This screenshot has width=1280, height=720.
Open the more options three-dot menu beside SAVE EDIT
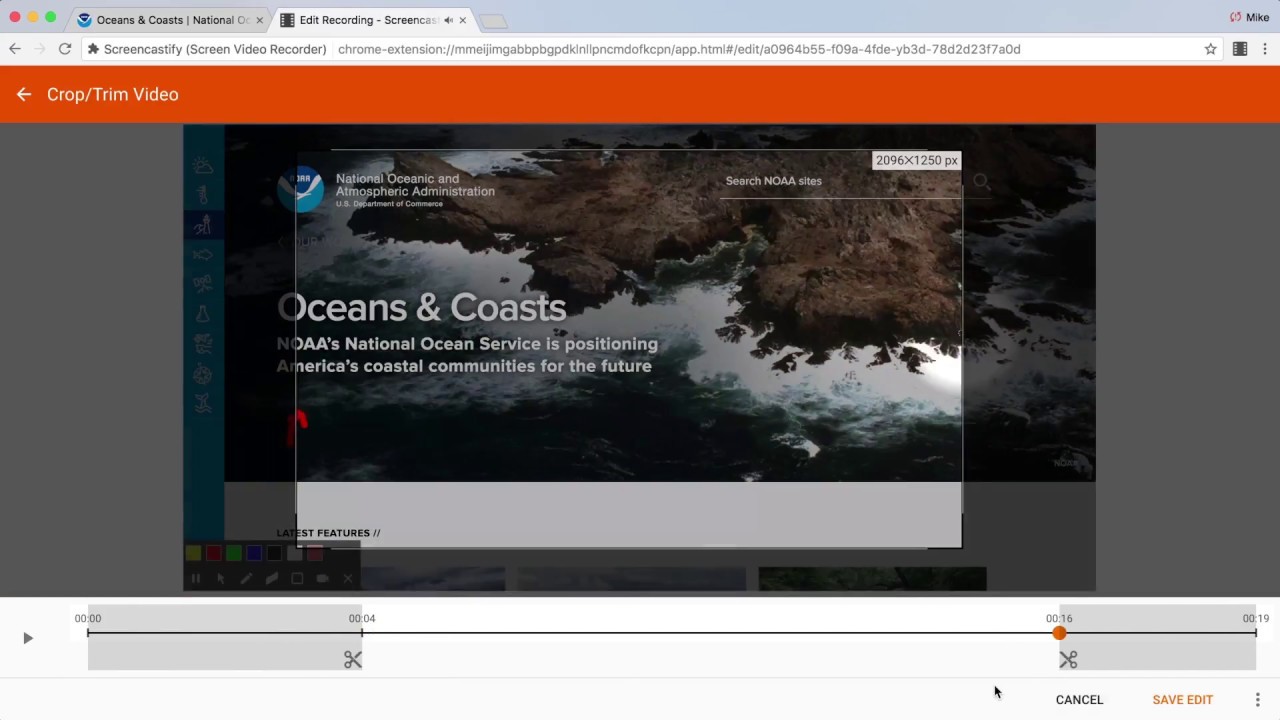coord(1257,700)
